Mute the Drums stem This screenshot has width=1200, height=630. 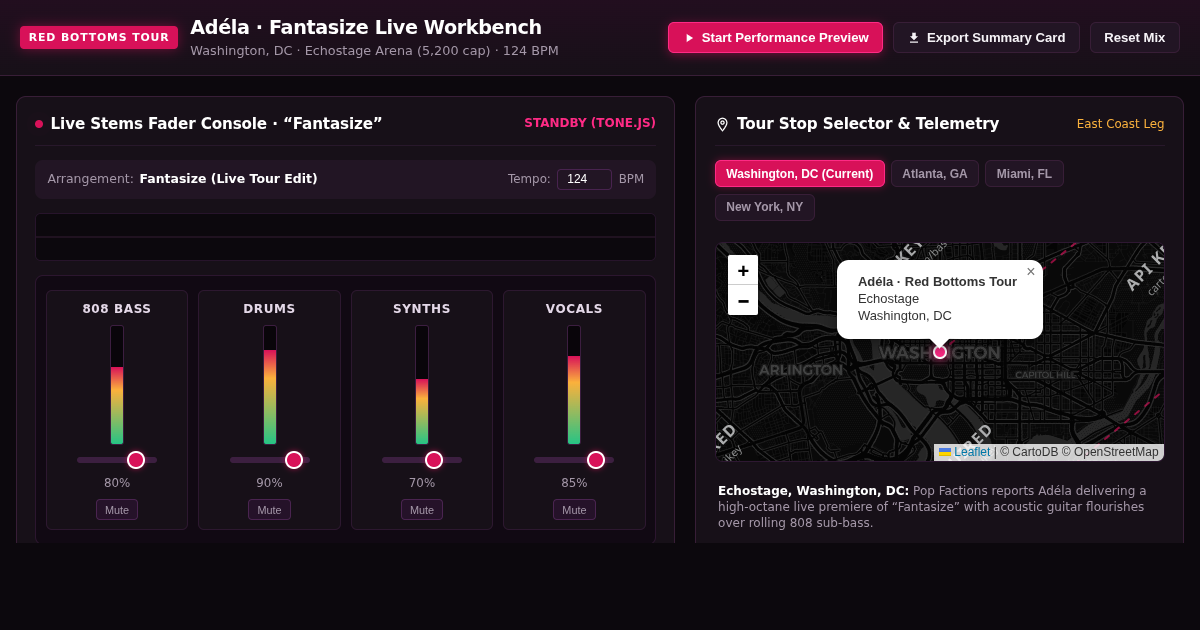(x=269, y=510)
